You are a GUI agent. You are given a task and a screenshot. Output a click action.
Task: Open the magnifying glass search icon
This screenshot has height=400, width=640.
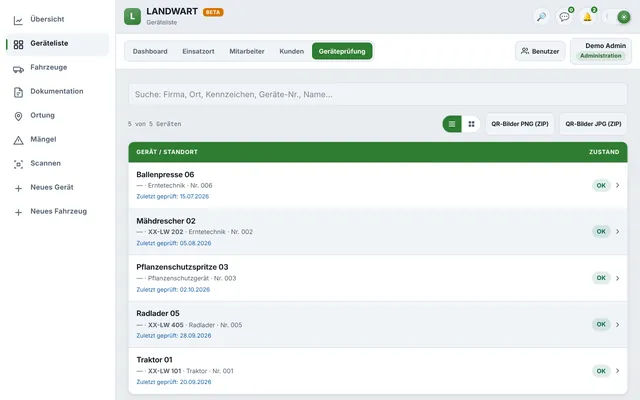[541, 17]
